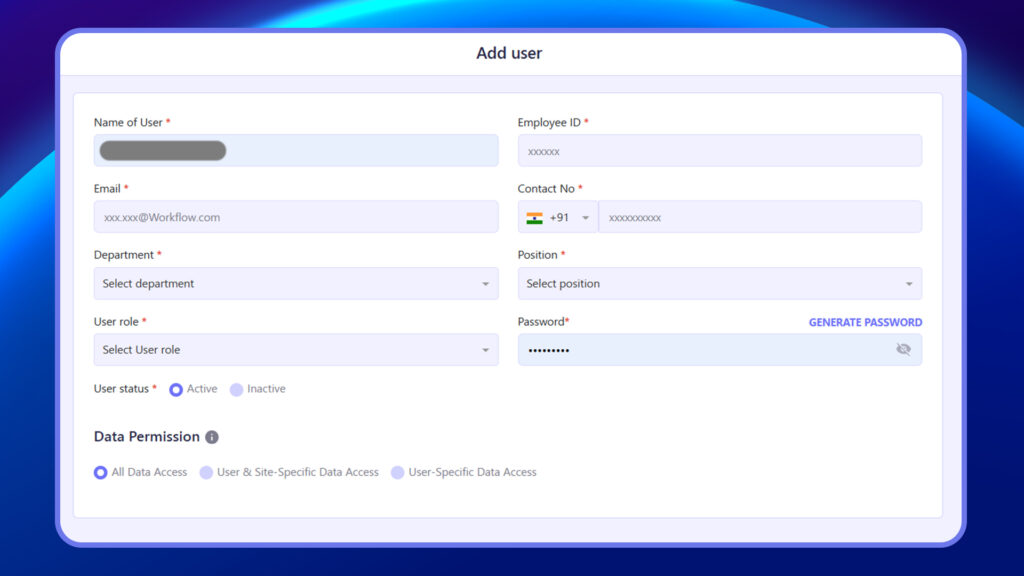Focus the Name of User field
Screen dimensions: 1024x576
296,150
